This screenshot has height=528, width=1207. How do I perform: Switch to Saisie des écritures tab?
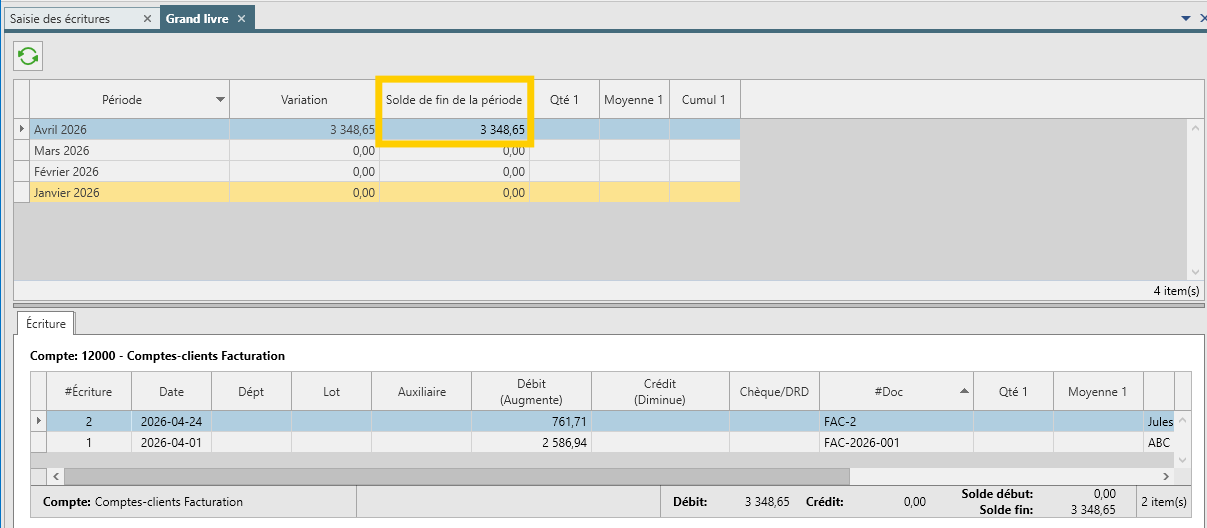point(60,19)
